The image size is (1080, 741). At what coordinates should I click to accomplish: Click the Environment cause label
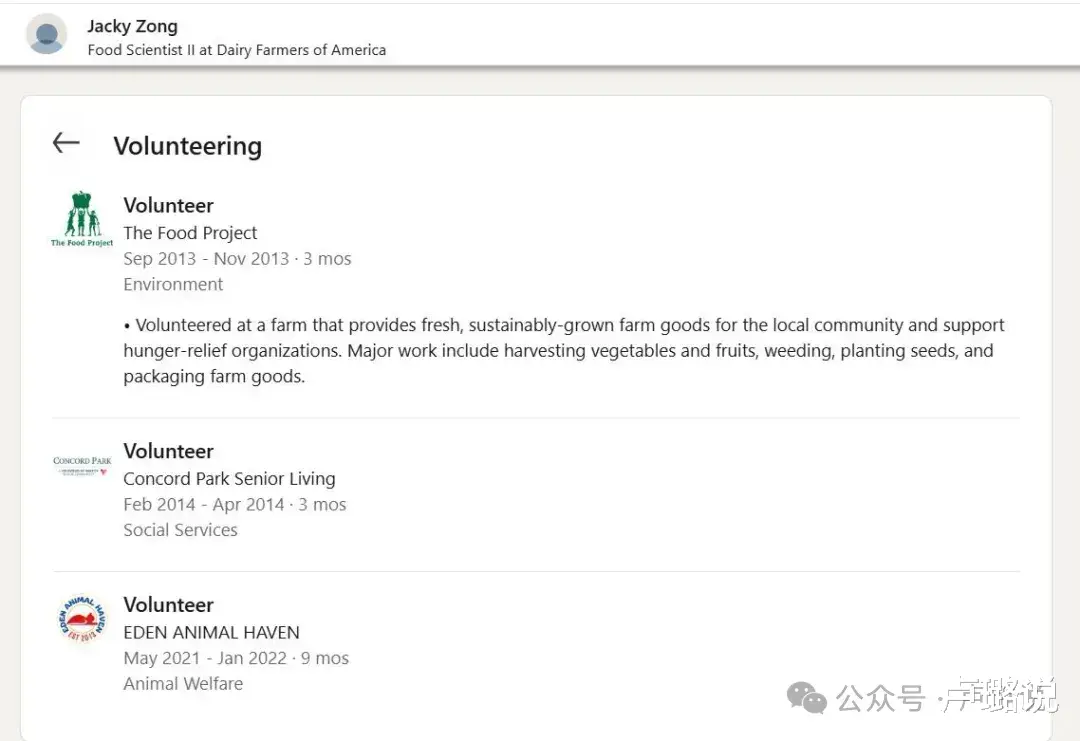[173, 284]
